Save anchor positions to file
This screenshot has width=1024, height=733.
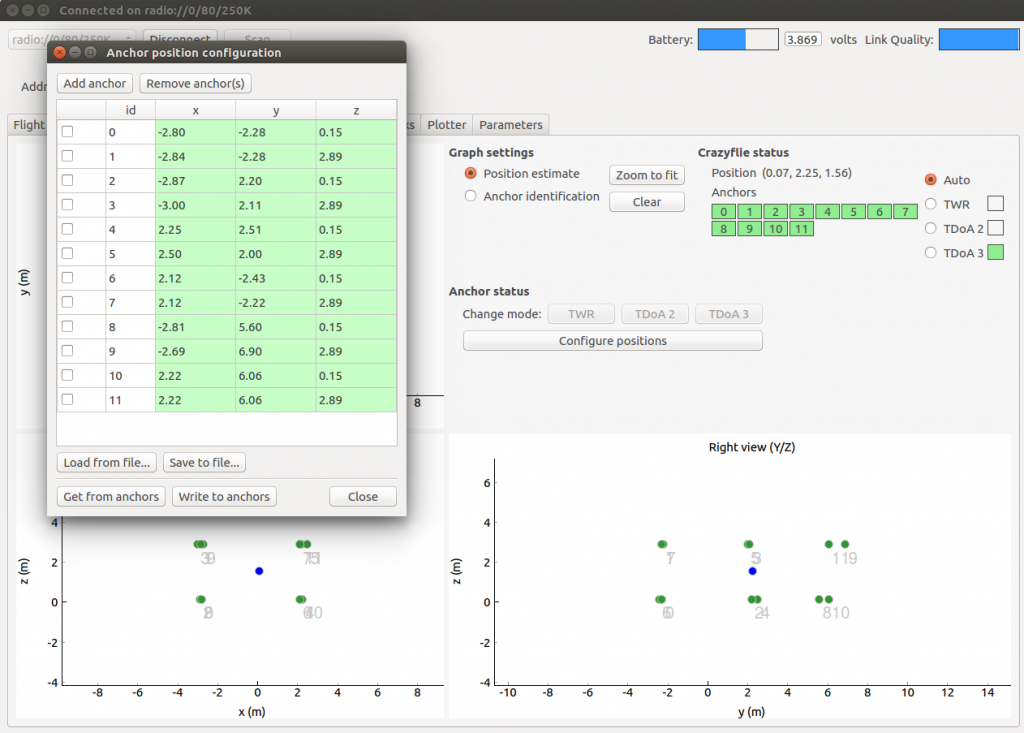(204, 463)
